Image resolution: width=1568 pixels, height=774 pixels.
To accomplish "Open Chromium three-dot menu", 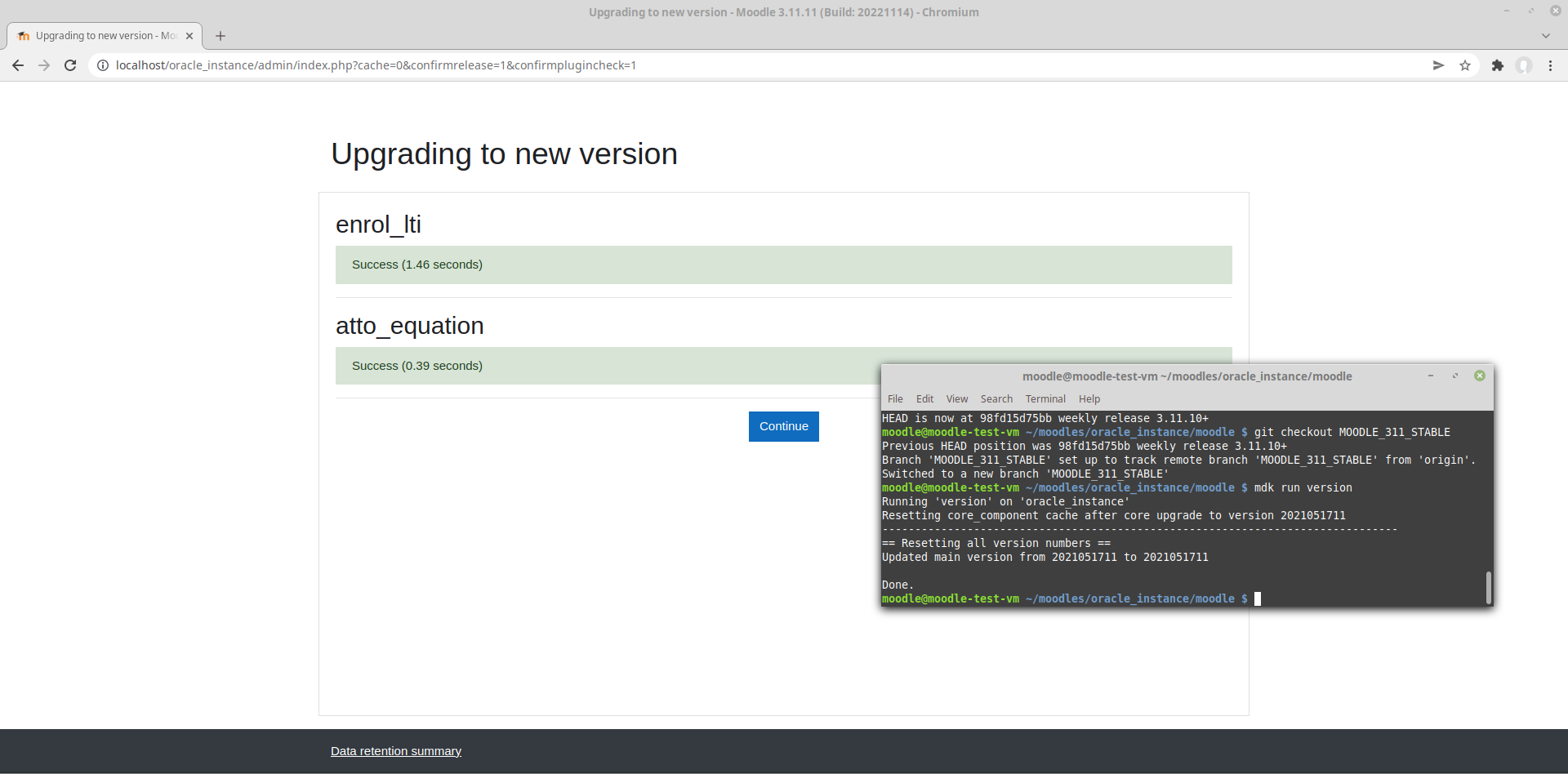I will pyautogui.click(x=1550, y=65).
